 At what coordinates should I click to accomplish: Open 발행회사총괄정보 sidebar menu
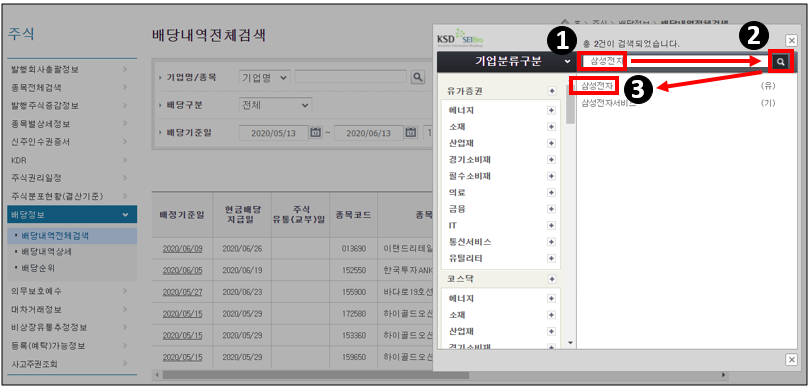coord(72,69)
